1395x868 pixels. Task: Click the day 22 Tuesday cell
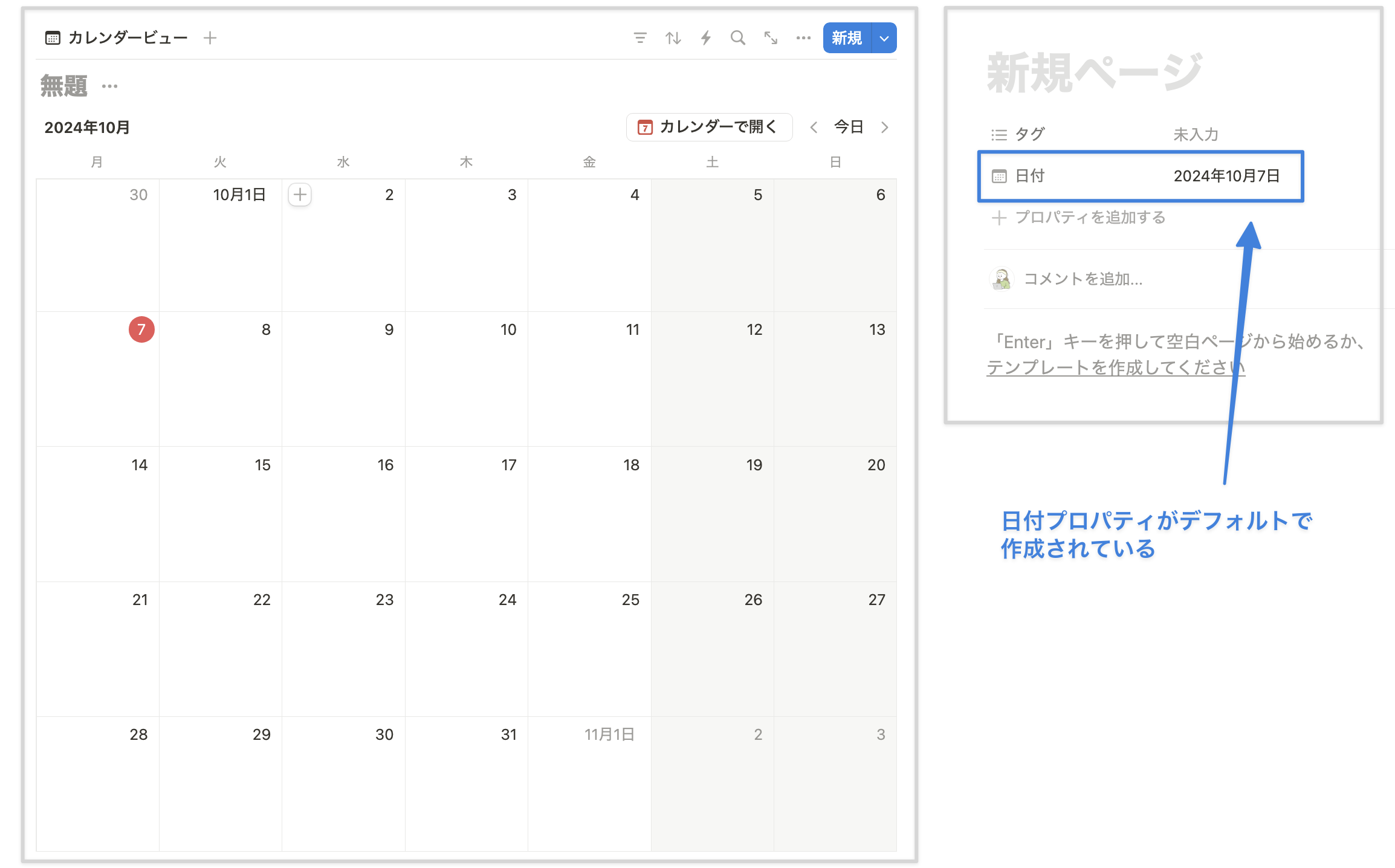coord(221,649)
